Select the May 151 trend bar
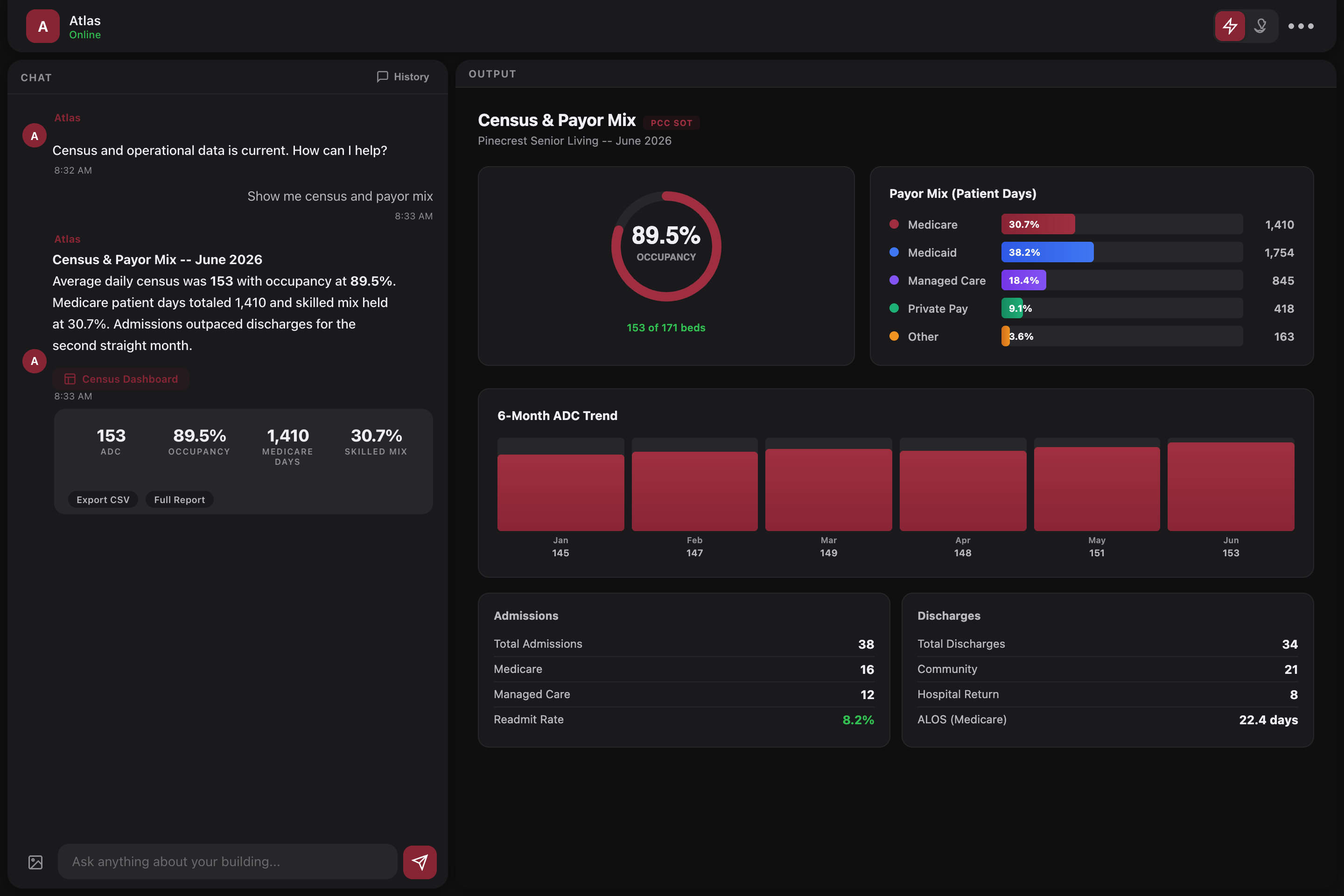Viewport: 1344px width, 896px height. point(1097,489)
